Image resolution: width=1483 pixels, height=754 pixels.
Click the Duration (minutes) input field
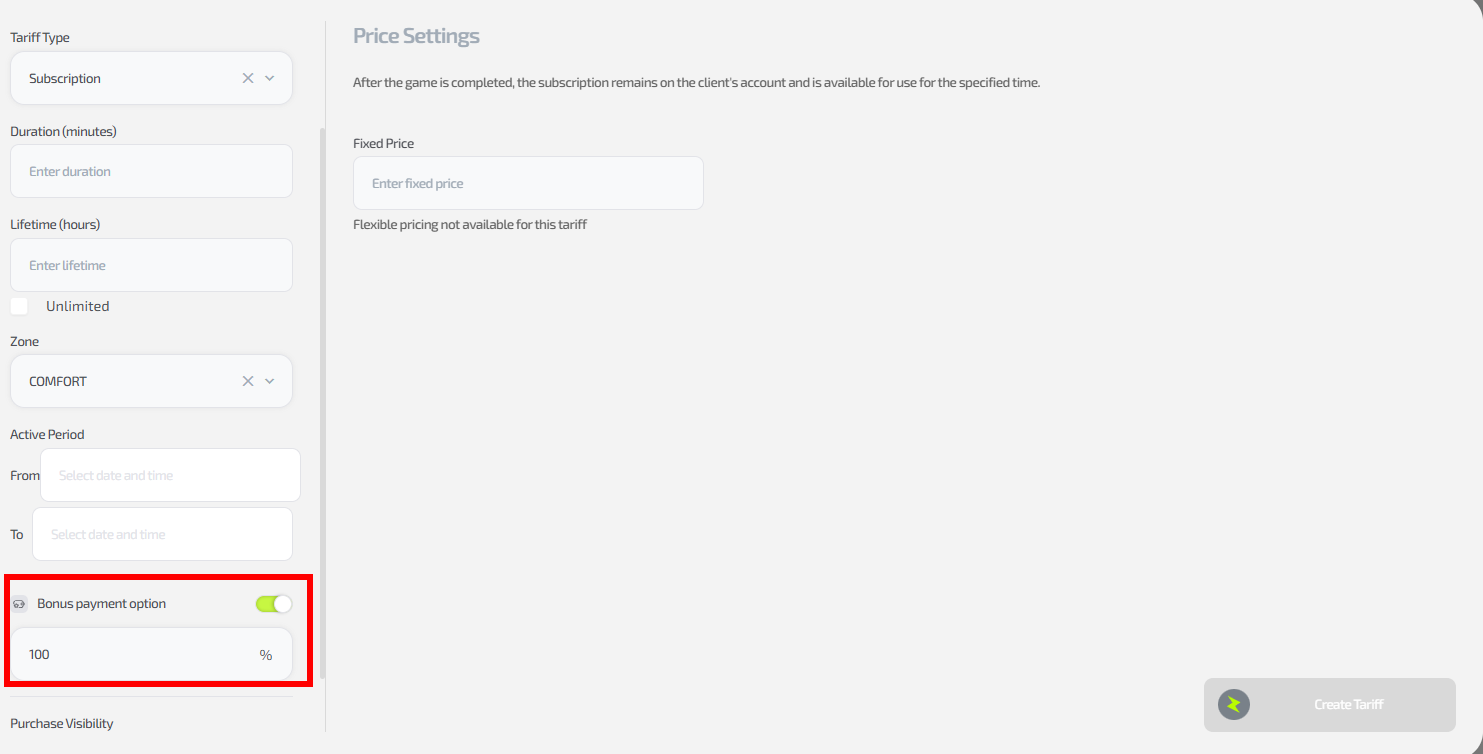click(151, 172)
